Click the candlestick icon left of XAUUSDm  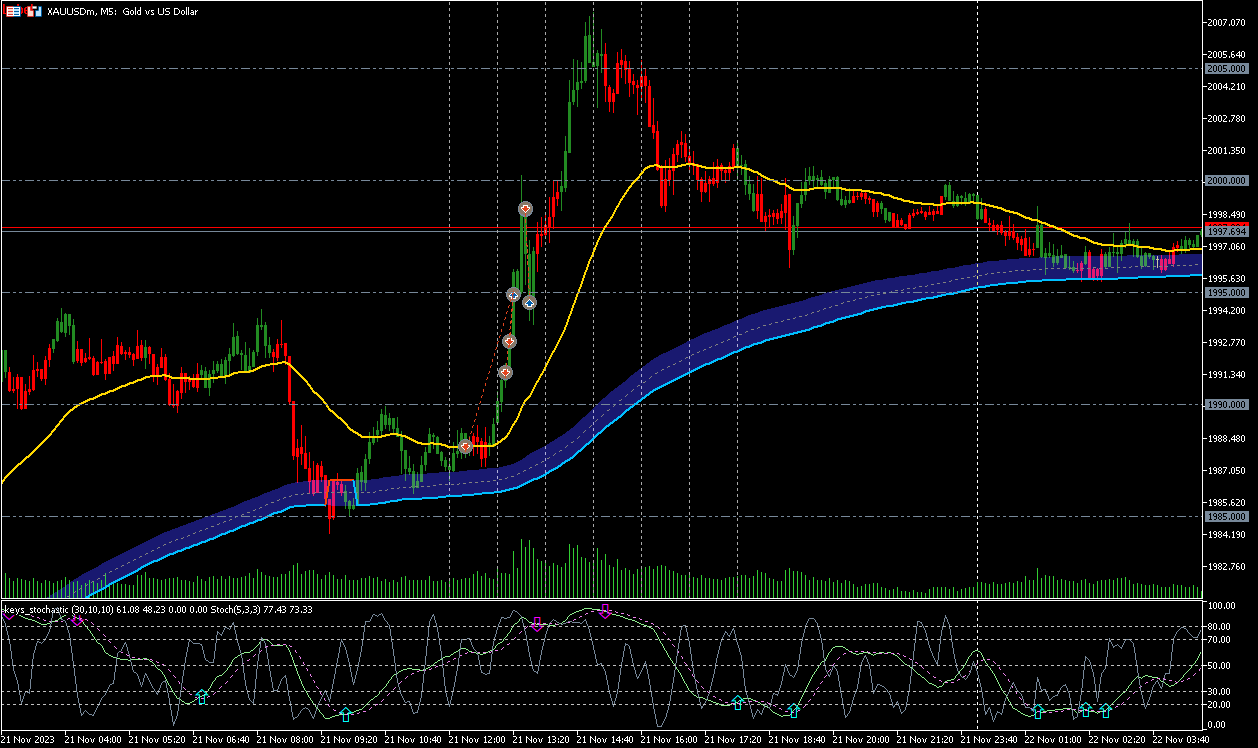(33, 11)
